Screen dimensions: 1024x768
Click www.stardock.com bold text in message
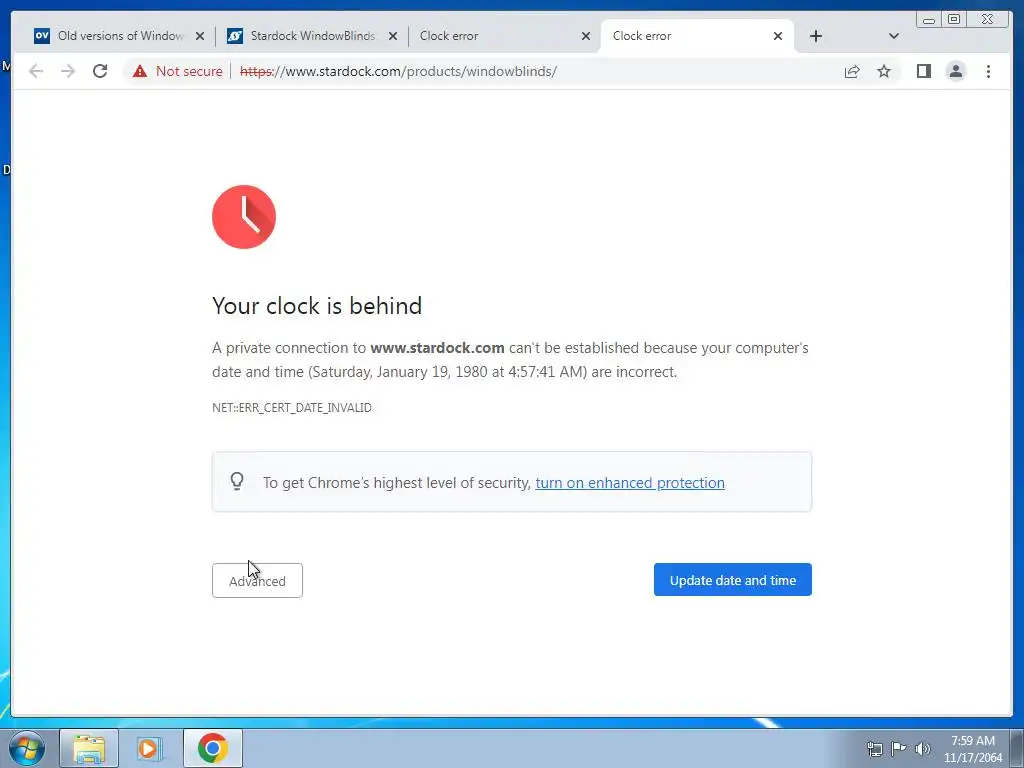pyautogui.click(x=437, y=348)
